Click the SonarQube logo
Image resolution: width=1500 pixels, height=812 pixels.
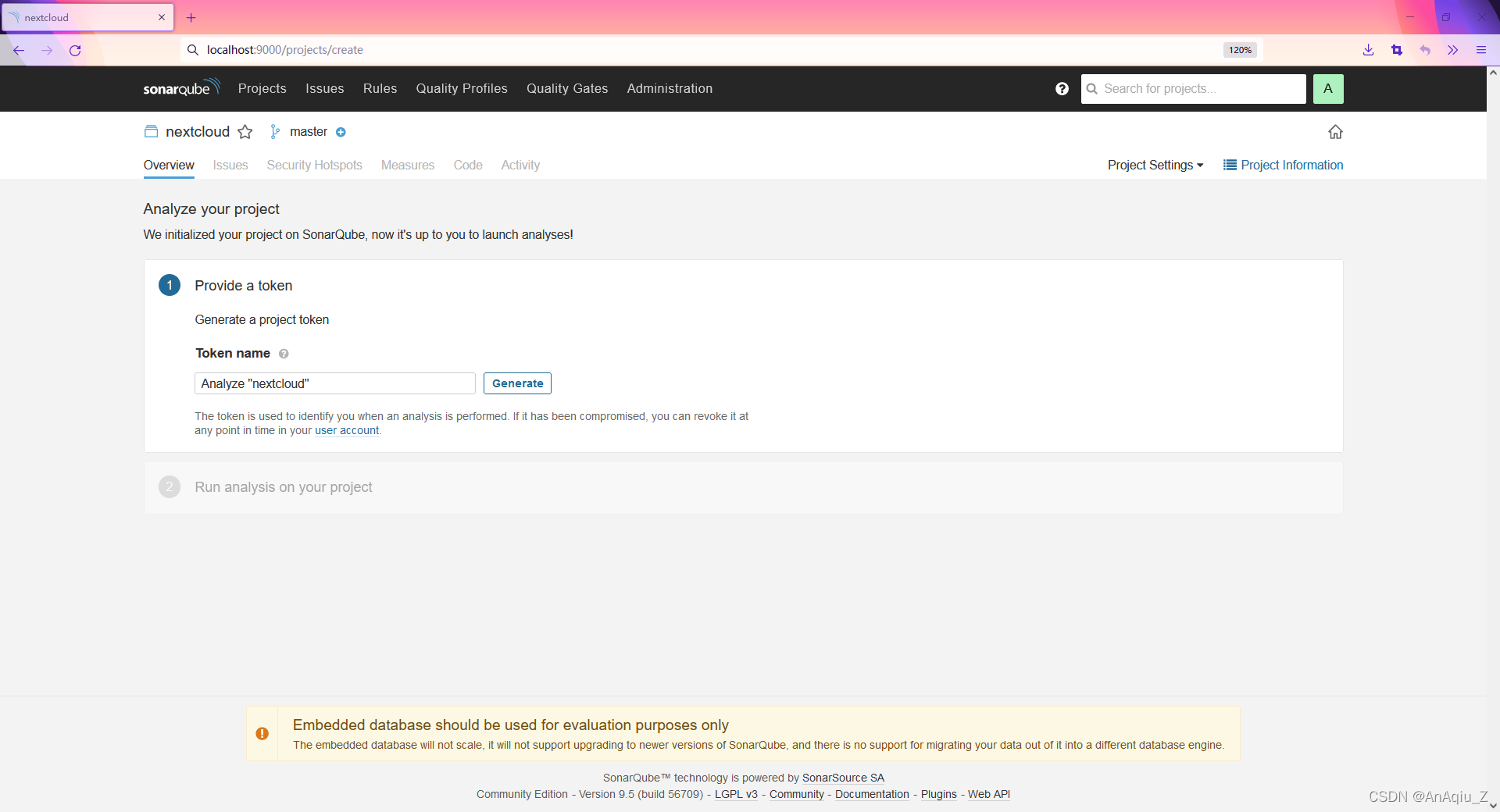click(181, 87)
